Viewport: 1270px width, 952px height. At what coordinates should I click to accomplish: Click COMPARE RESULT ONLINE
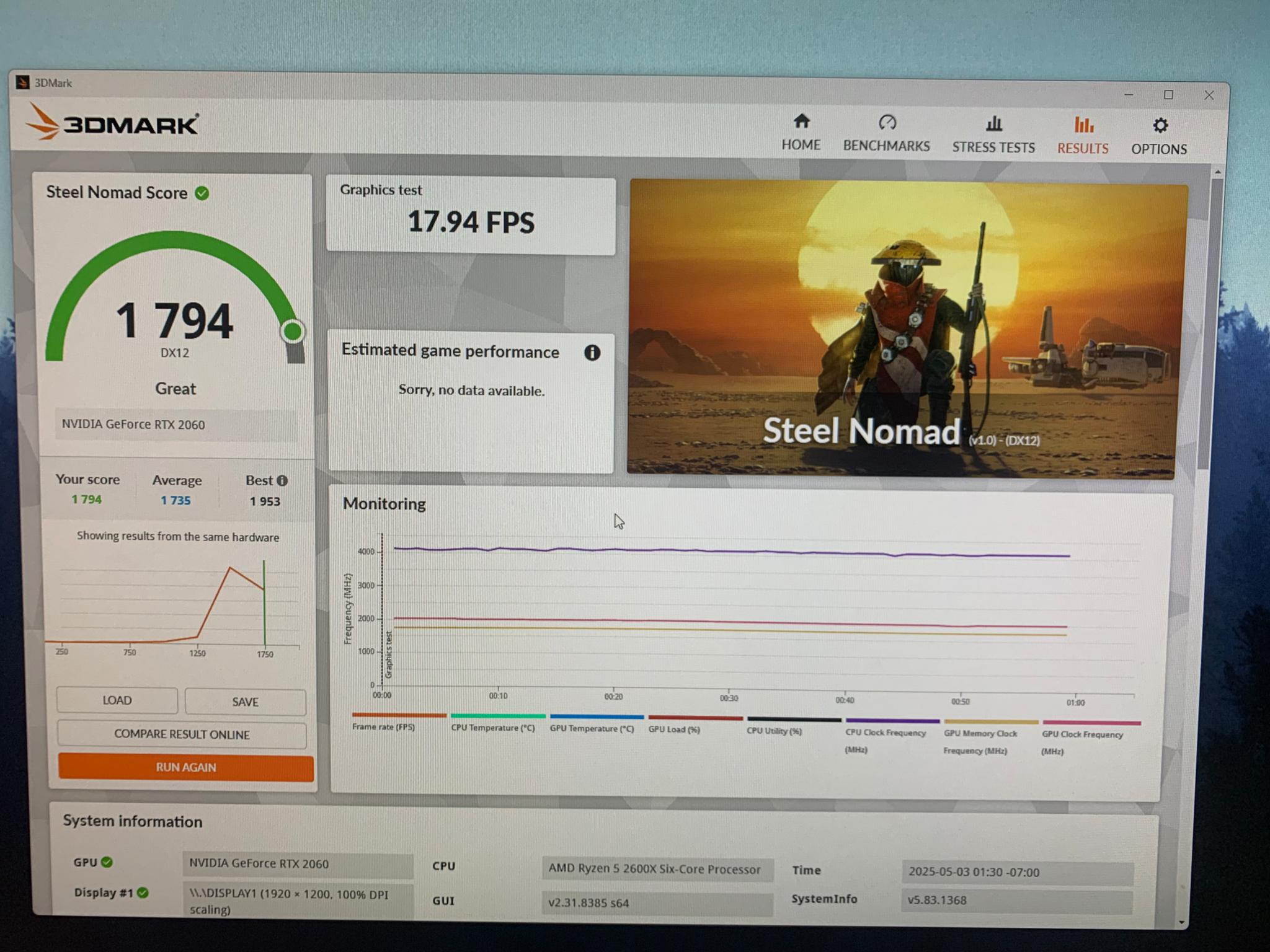pos(182,734)
